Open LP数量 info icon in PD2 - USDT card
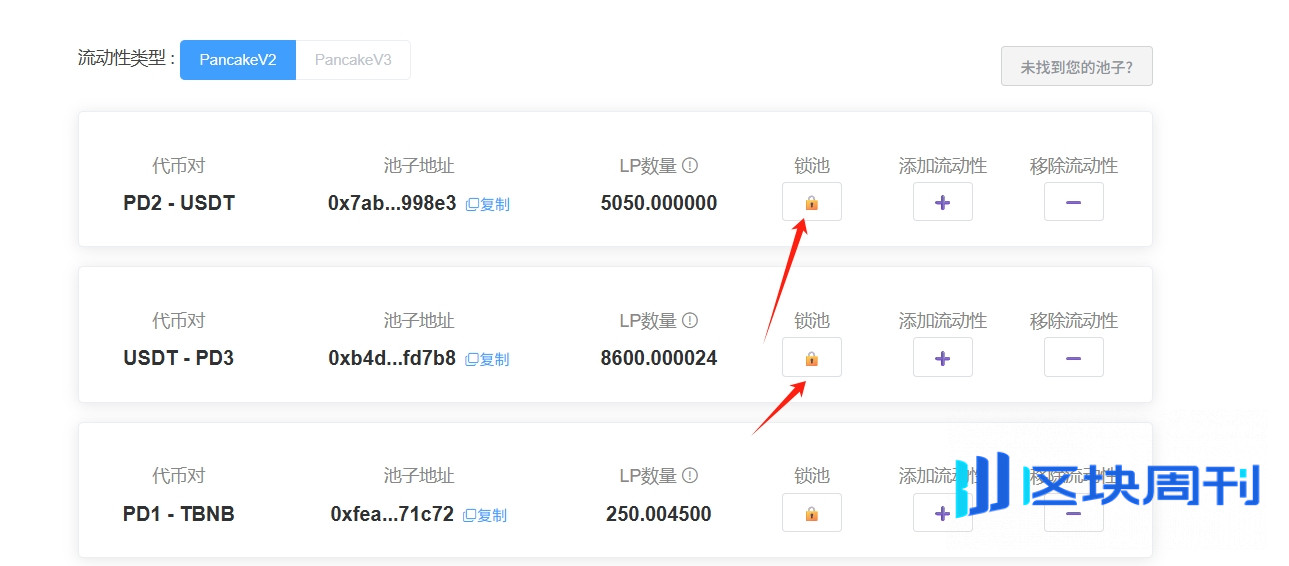The width and height of the screenshot is (1289, 566). (x=690, y=165)
